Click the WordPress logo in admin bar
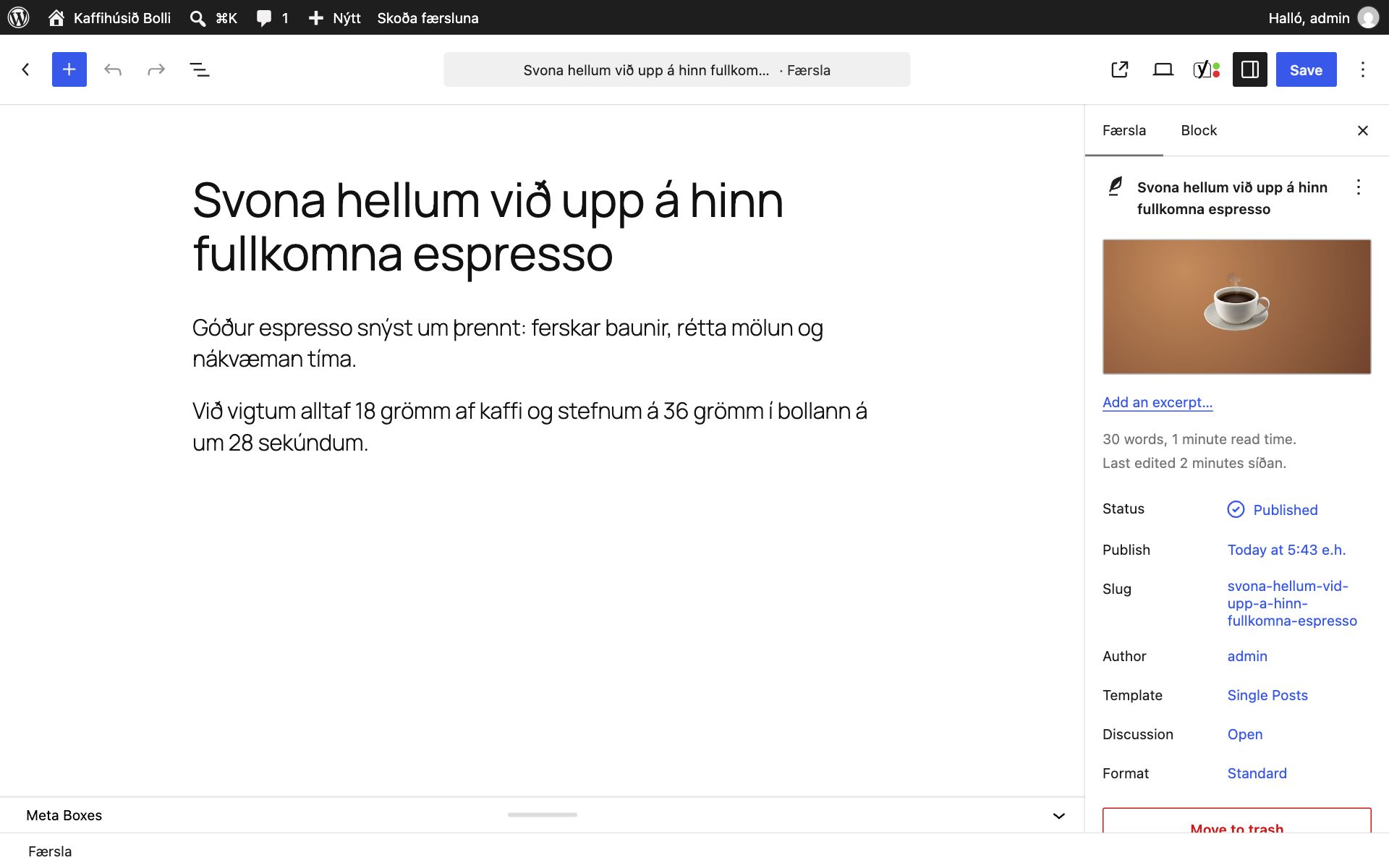This screenshot has width=1389, height=868. click(x=19, y=17)
